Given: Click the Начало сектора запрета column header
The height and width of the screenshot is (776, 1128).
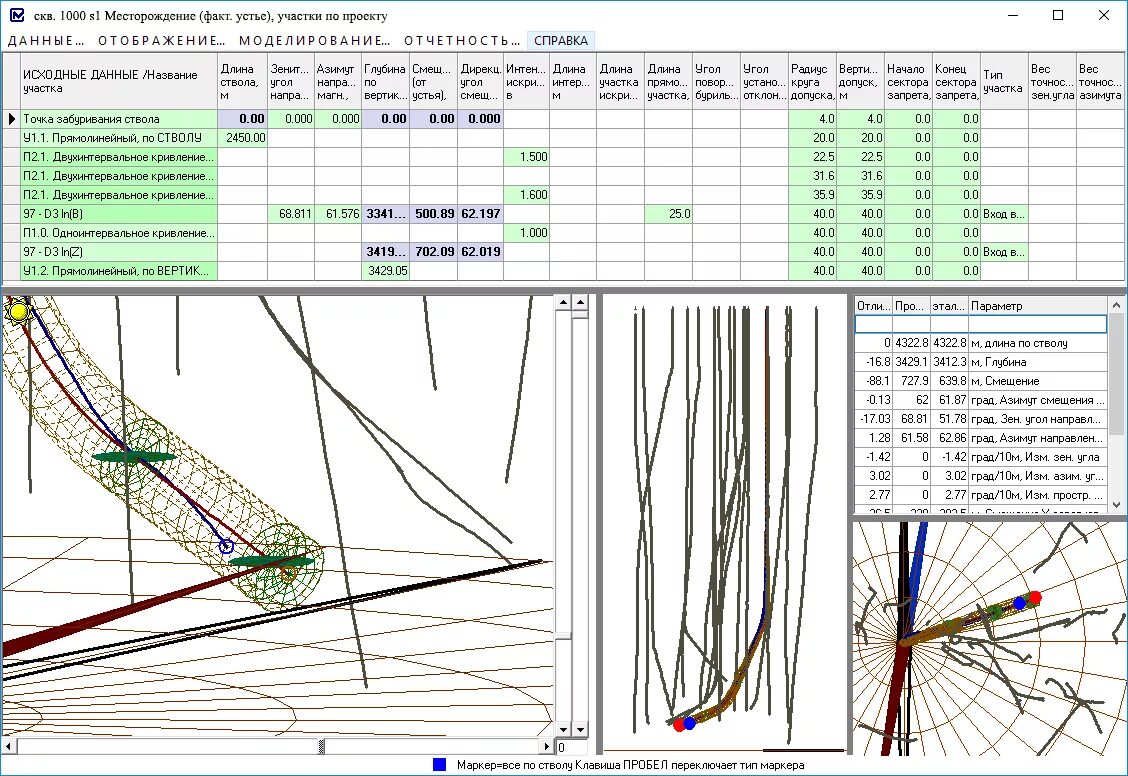Looking at the screenshot, I should coord(909,81).
